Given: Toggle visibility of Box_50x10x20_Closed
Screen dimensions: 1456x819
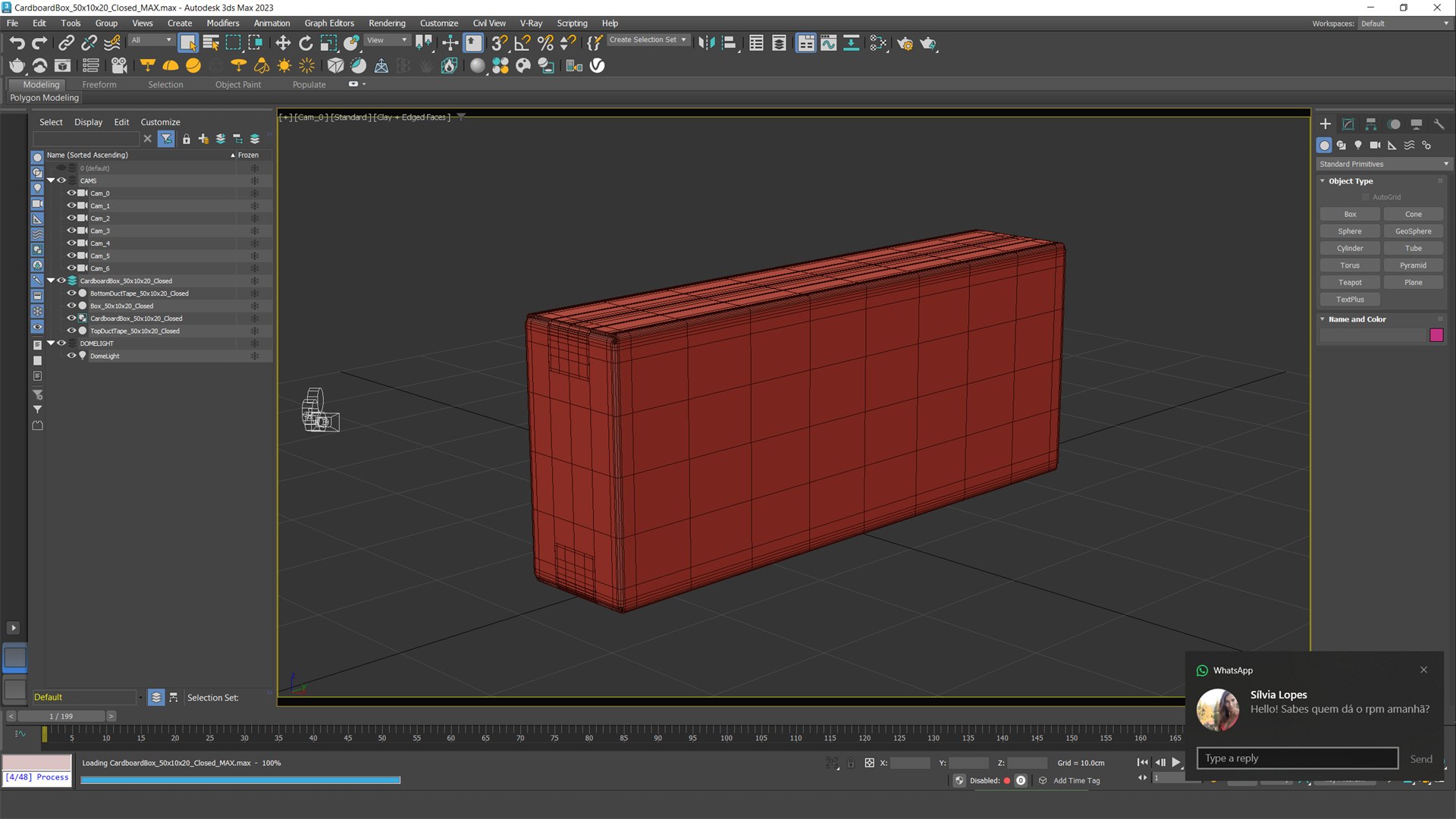Looking at the screenshot, I should coord(71,306).
